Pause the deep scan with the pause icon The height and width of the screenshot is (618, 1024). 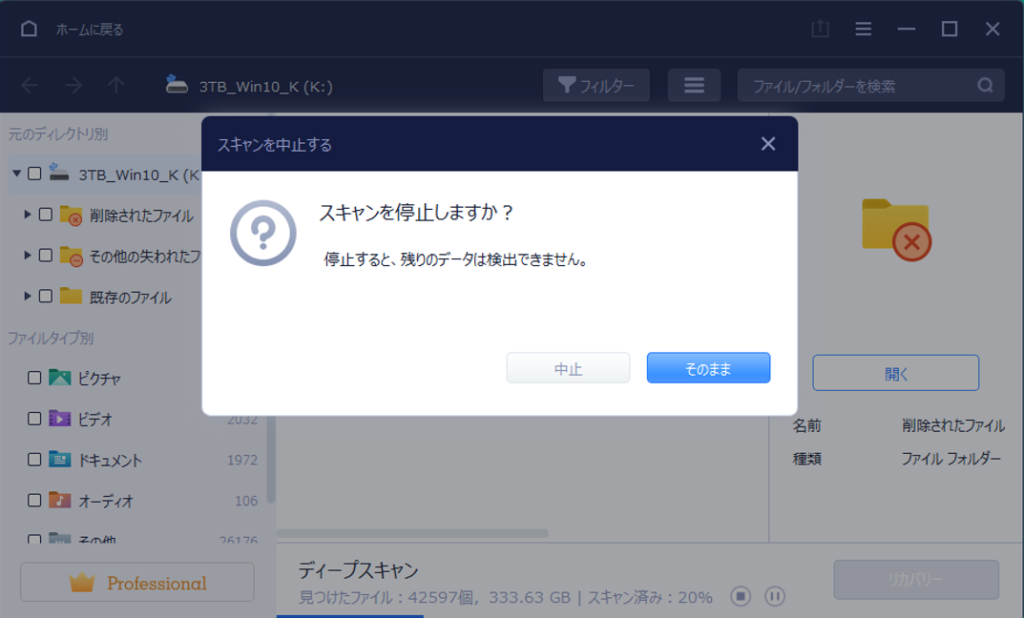[774, 596]
